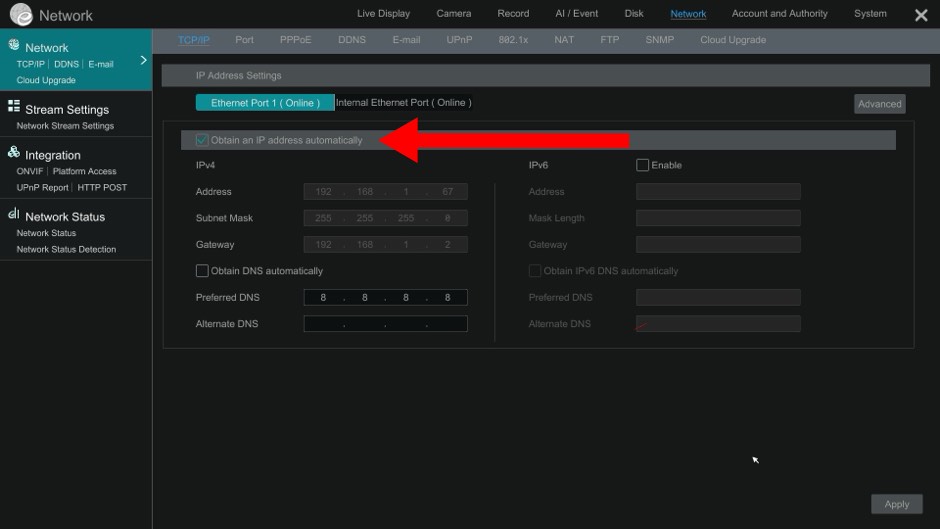Click the Network Status bars icon
This screenshot has height=529, width=940.
pos(14,214)
